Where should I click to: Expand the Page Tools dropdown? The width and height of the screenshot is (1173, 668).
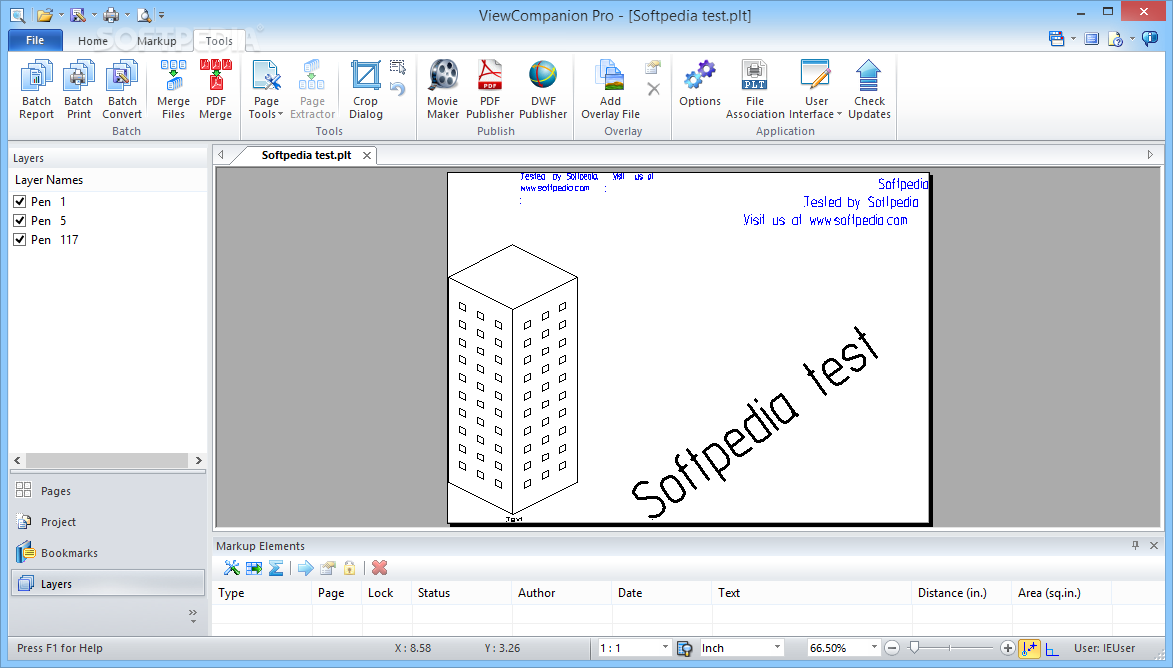point(266,114)
